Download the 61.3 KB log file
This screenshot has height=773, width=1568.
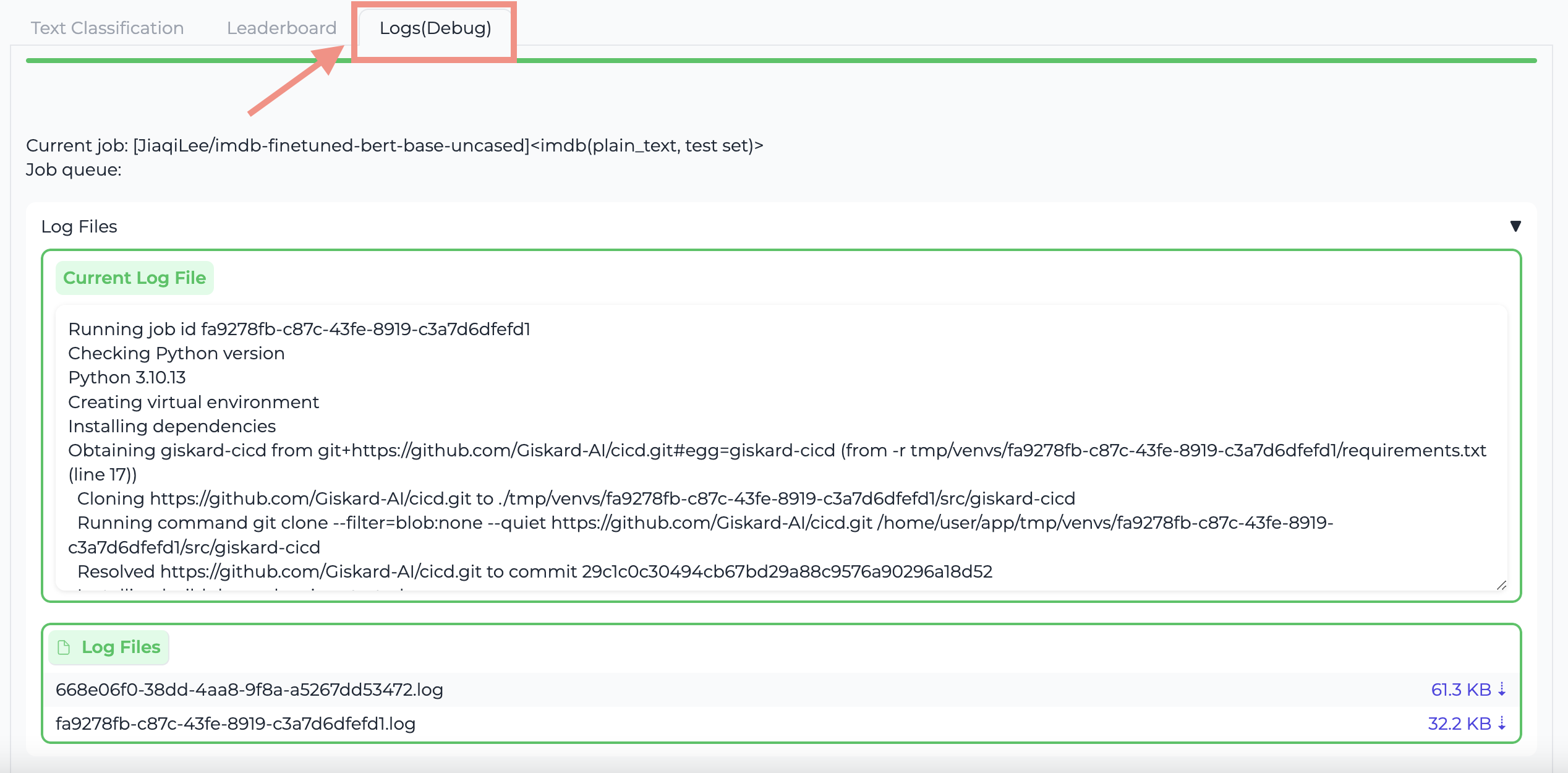(1468, 690)
